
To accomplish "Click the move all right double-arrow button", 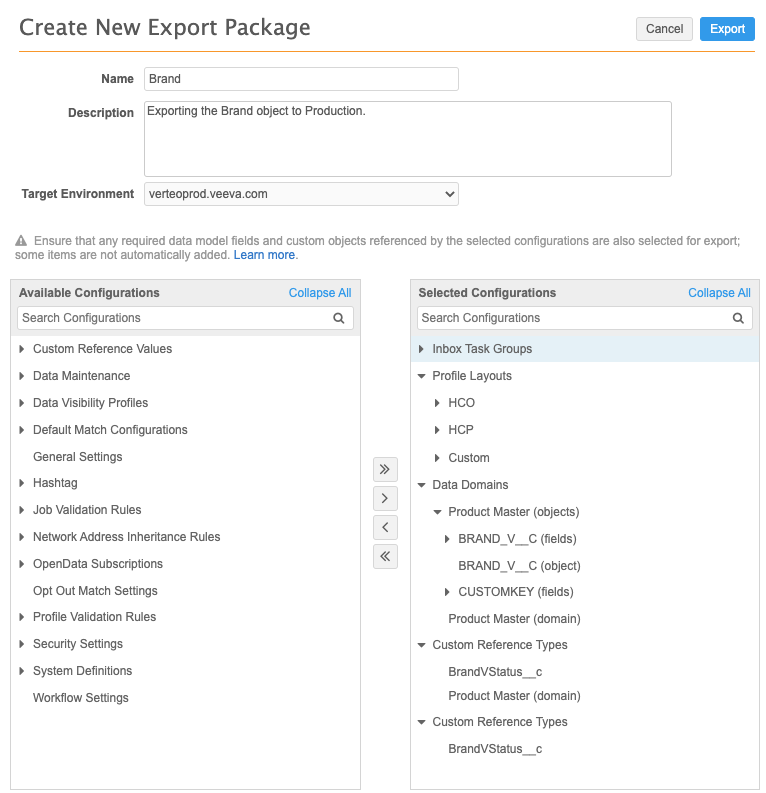I will (385, 469).
